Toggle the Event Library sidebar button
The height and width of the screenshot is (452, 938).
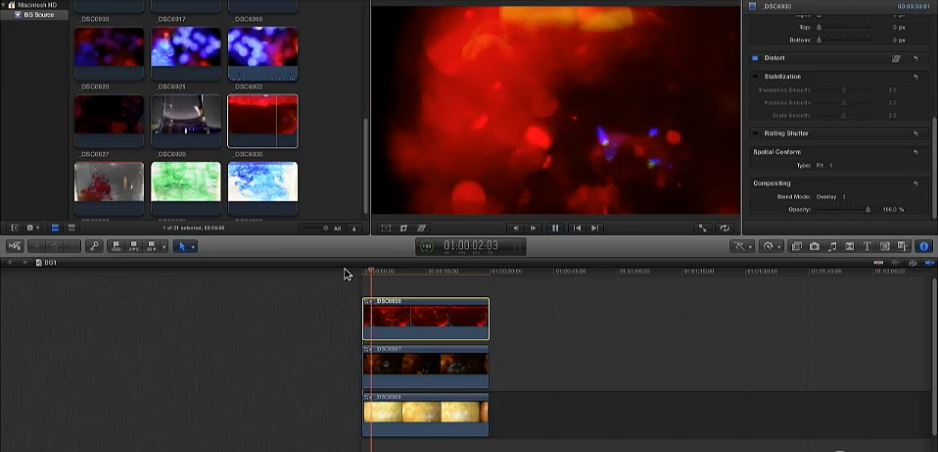14,228
